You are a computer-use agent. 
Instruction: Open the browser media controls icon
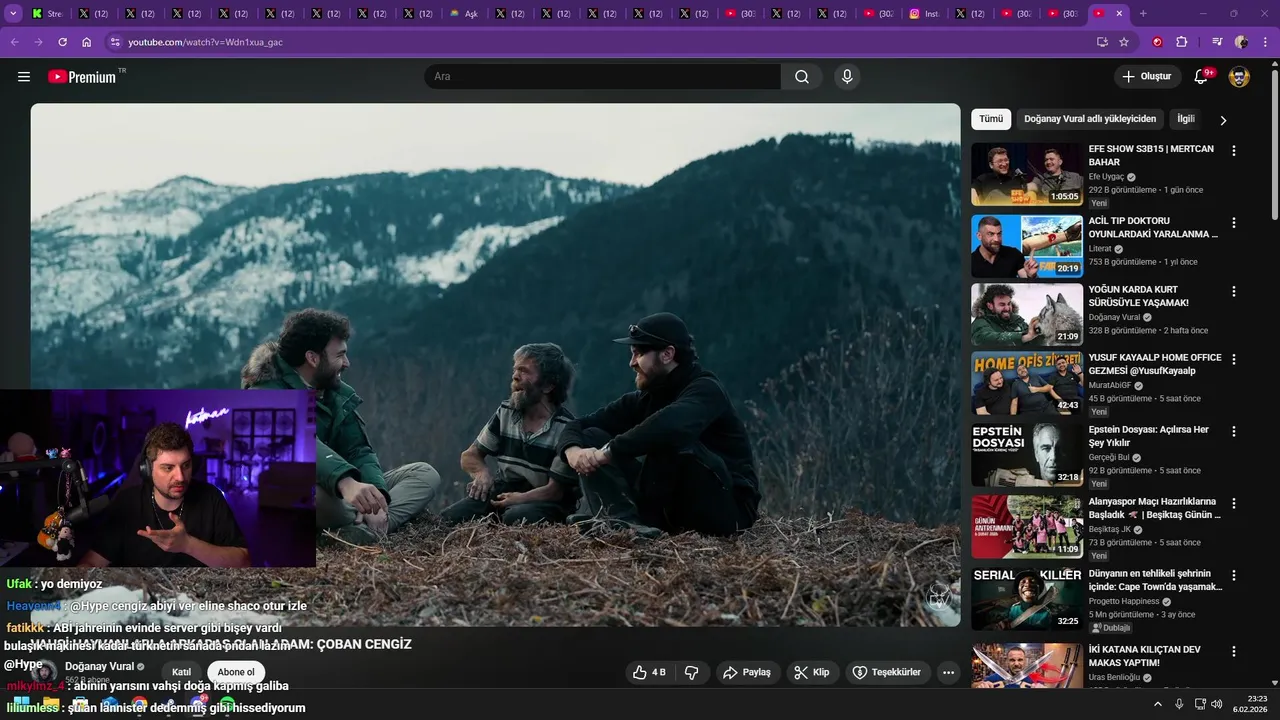click(x=1217, y=42)
